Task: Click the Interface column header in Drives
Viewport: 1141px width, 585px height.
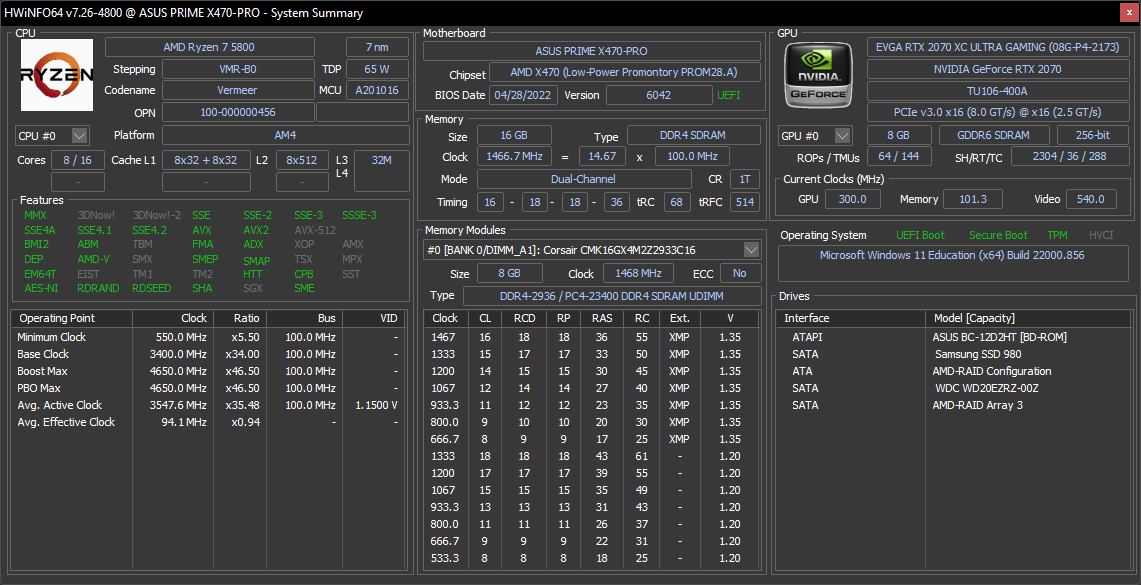Action: pyautogui.click(x=806, y=318)
